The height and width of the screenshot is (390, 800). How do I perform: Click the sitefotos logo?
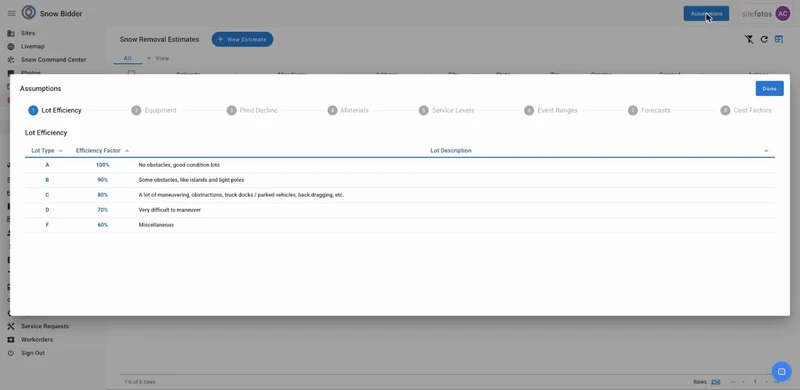tap(757, 14)
